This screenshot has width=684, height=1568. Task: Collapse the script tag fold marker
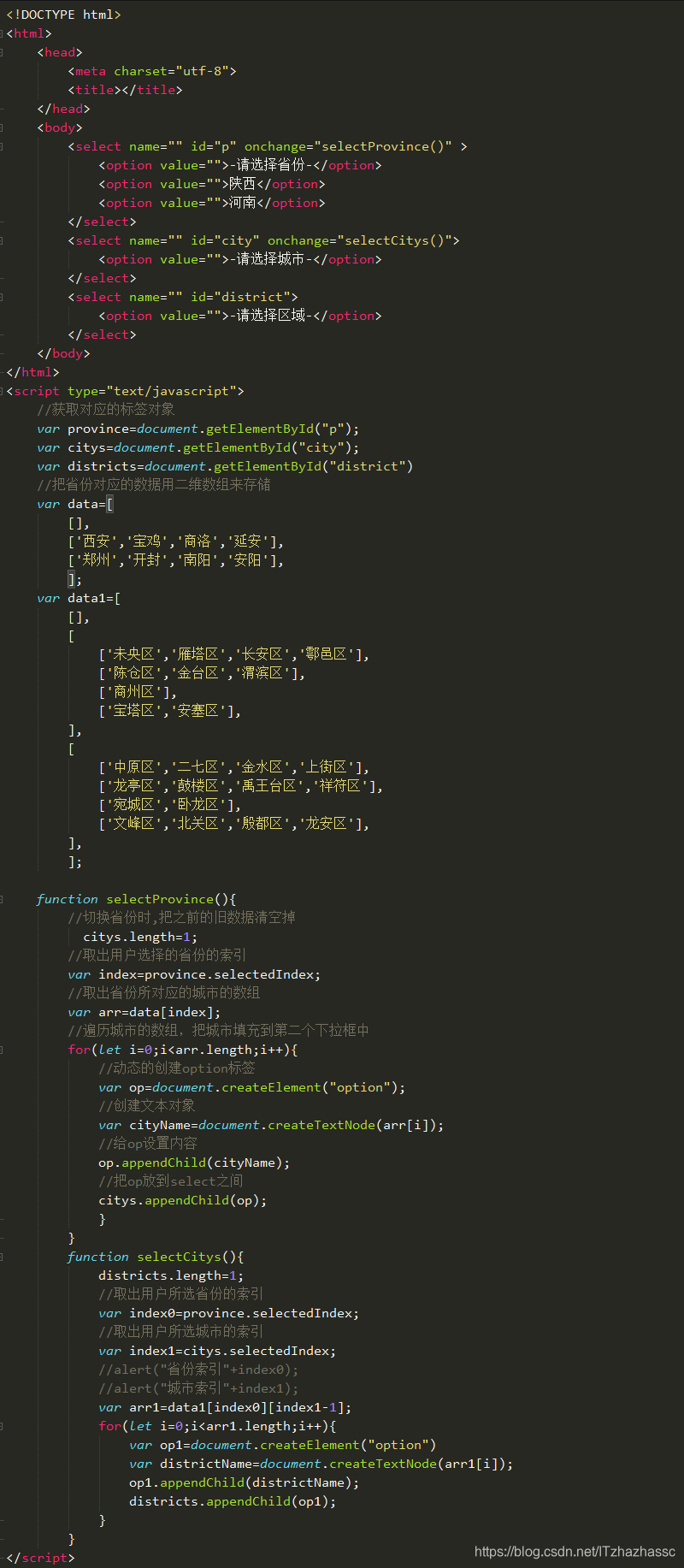pyautogui.click(x=3, y=391)
